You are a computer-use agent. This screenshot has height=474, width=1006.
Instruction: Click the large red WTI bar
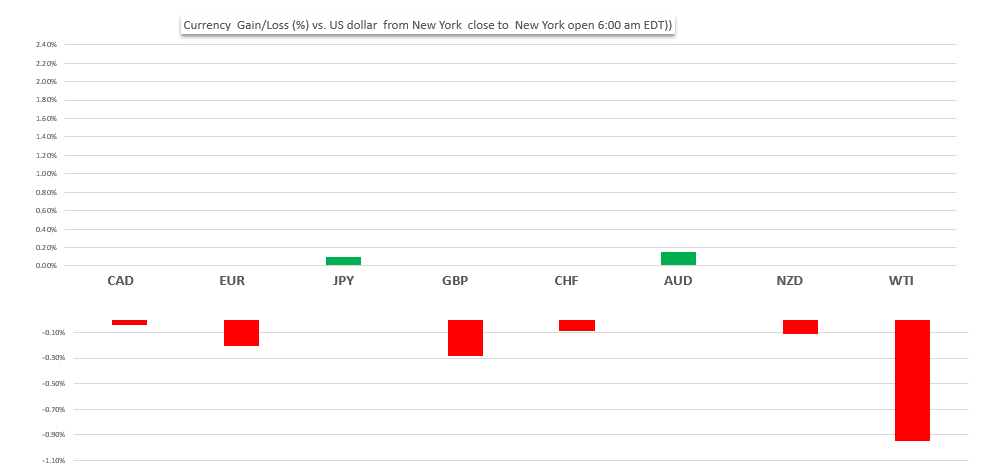click(x=912, y=380)
